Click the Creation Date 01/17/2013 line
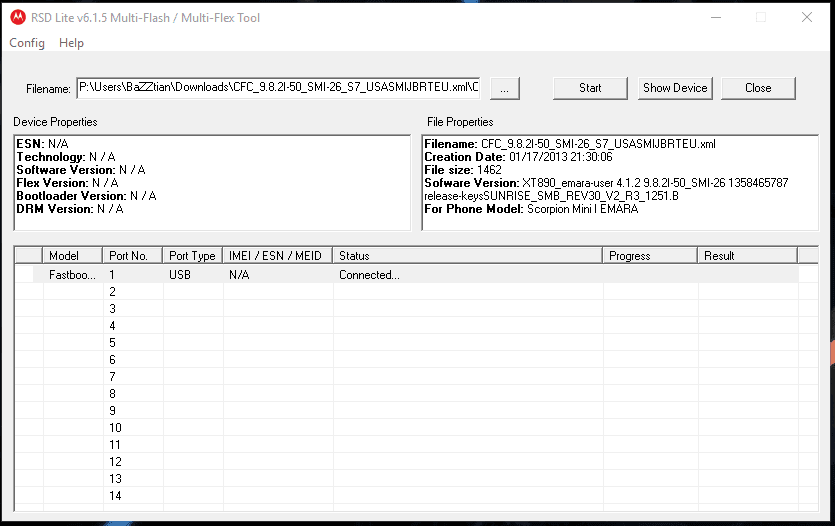The width and height of the screenshot is (835, 526). tap(519, 157)
